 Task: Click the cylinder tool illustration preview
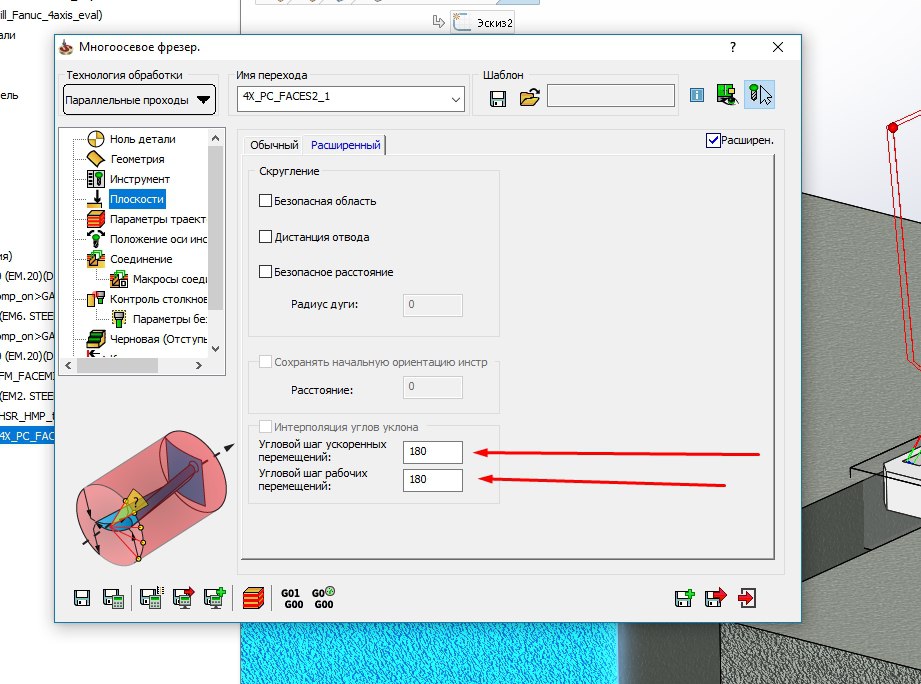(x=153, y=498)
